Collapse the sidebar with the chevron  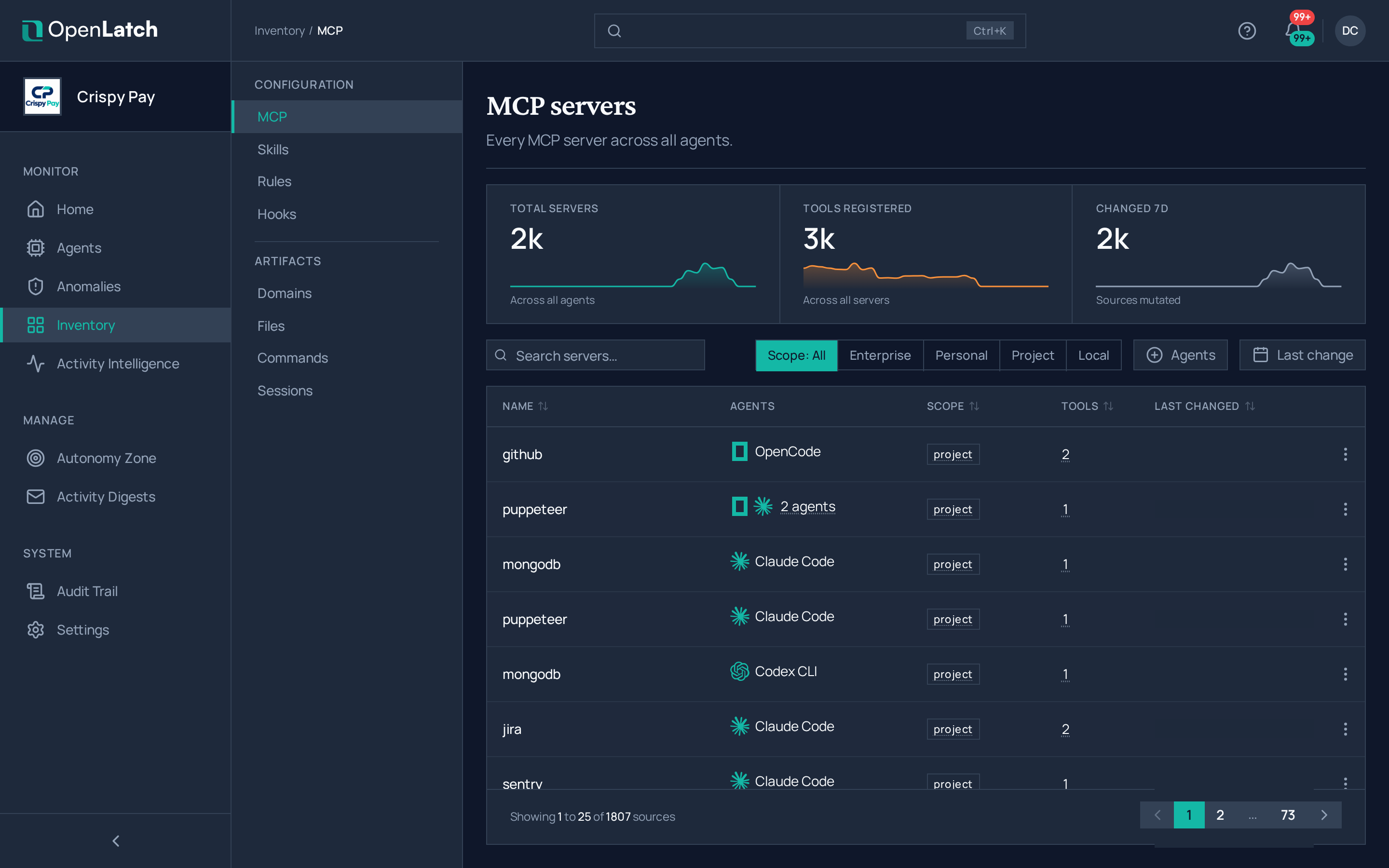pos(115,841)
